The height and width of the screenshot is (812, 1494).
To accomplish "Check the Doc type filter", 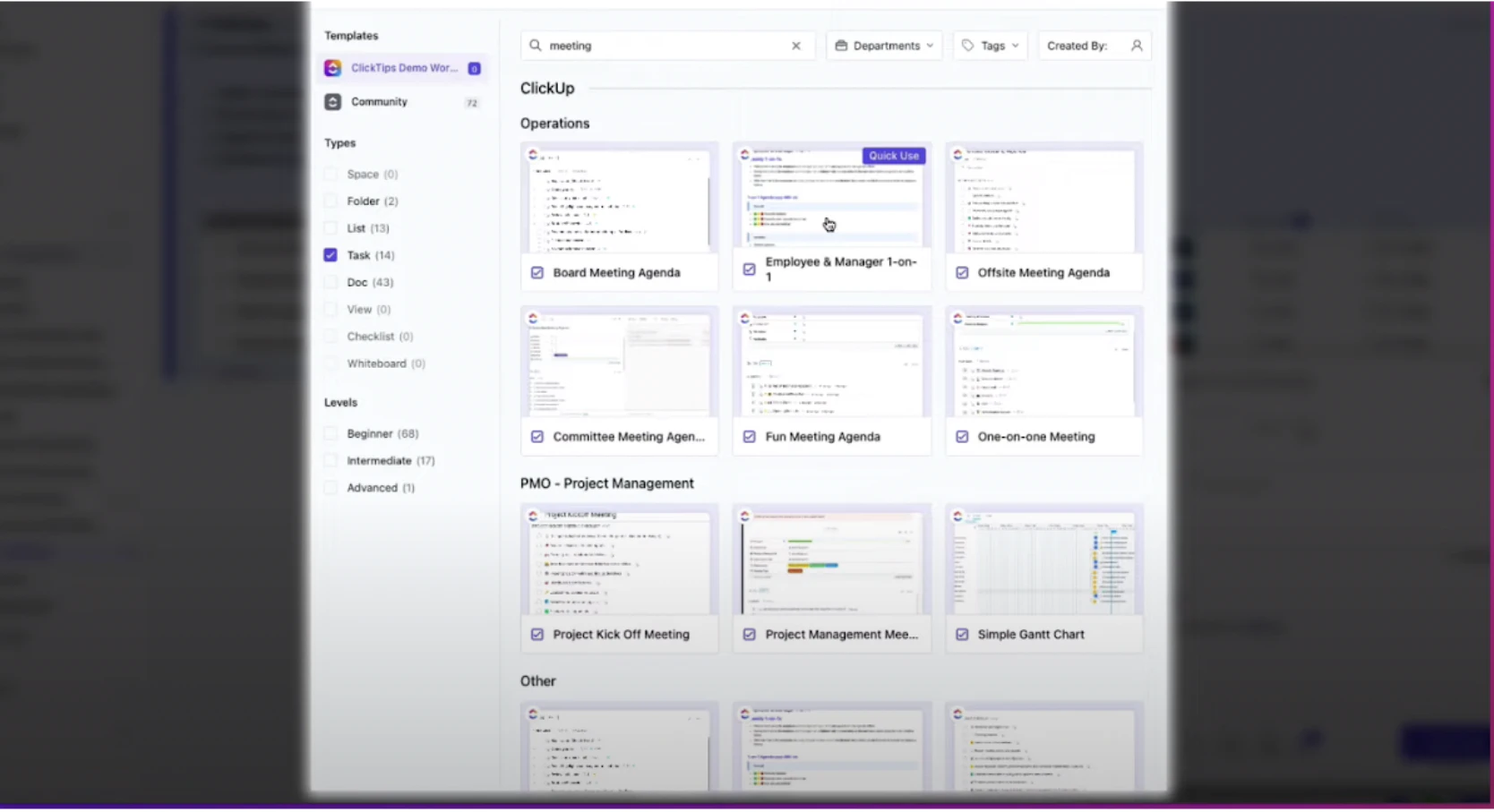I will (x=331, y=282).
